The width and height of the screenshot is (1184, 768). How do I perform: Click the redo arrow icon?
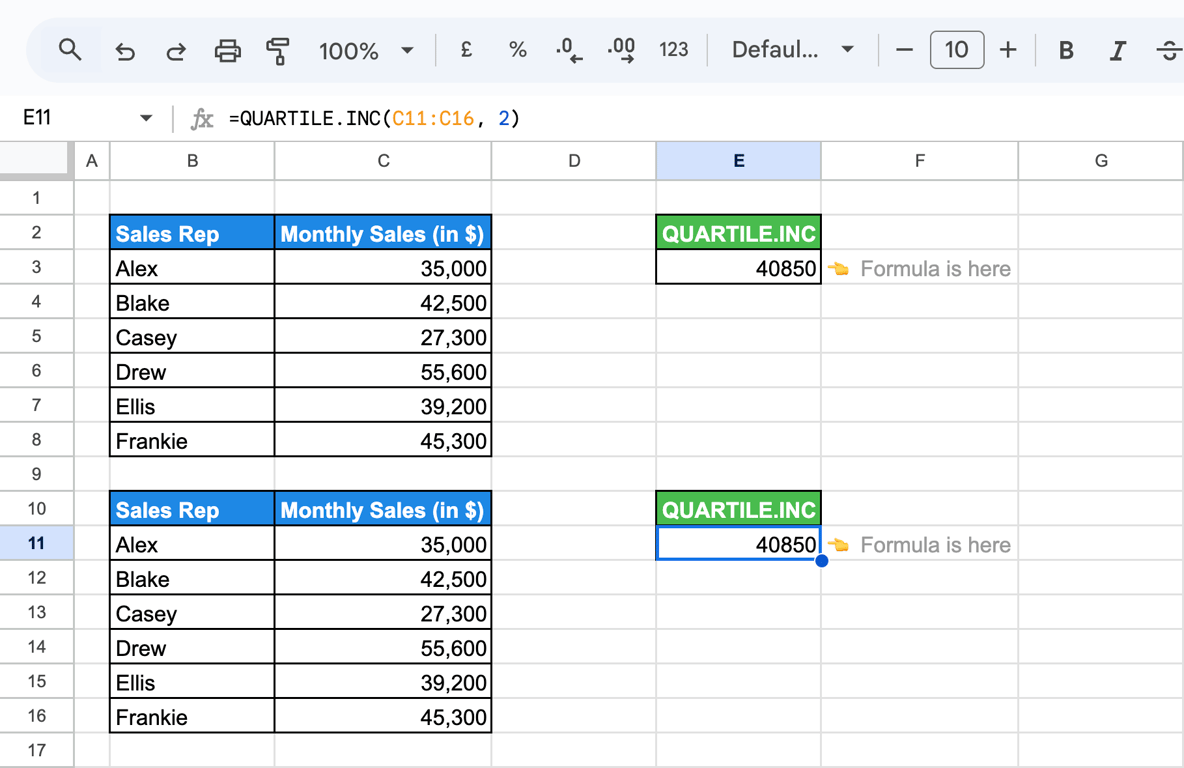[176, 51]
